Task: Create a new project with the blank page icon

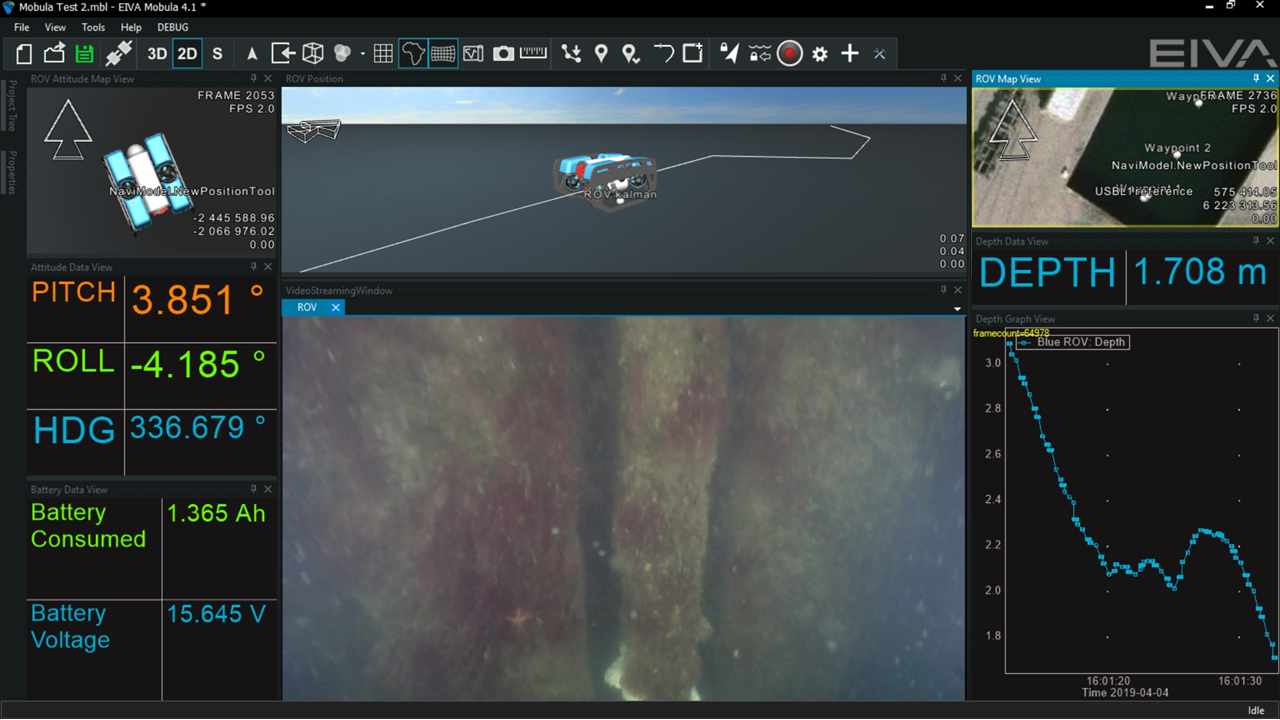Action: (x=24, y=54)
